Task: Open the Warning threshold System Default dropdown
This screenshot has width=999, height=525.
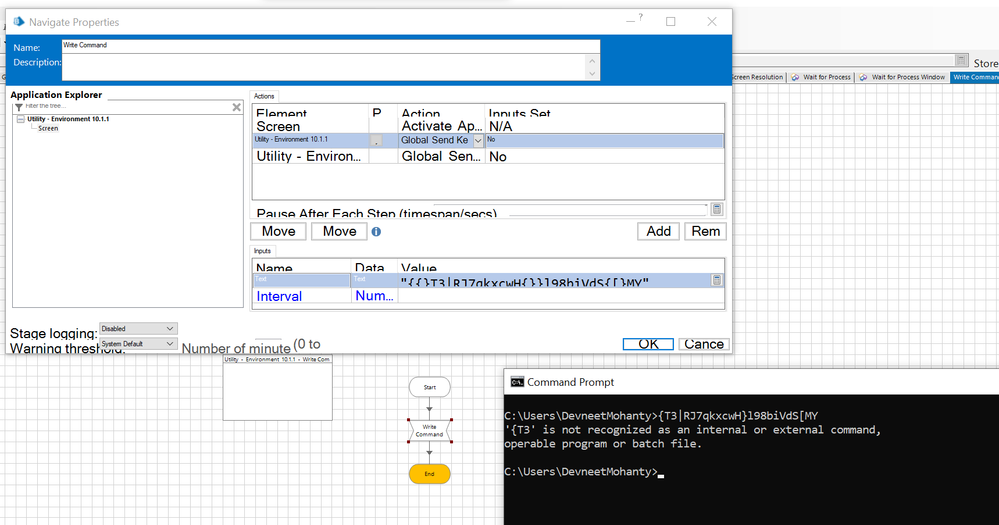Action: 169,343
